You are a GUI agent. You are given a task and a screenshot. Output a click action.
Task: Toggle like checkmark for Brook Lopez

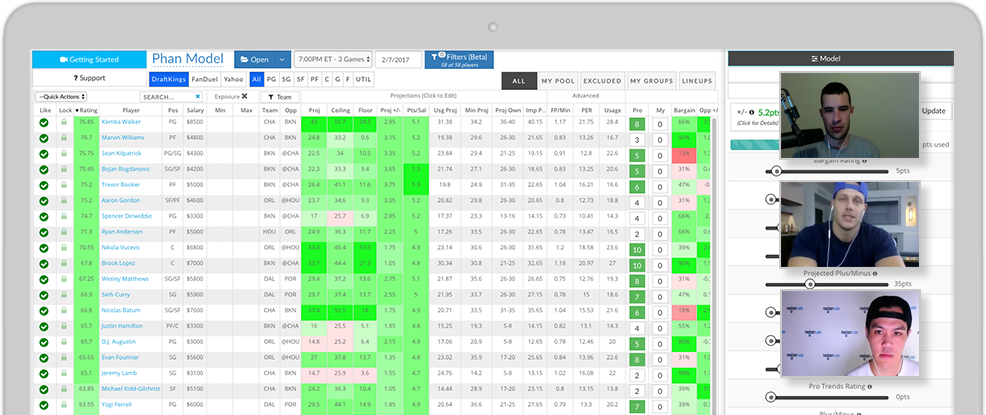pyautogui.click(x=44, y=264)
